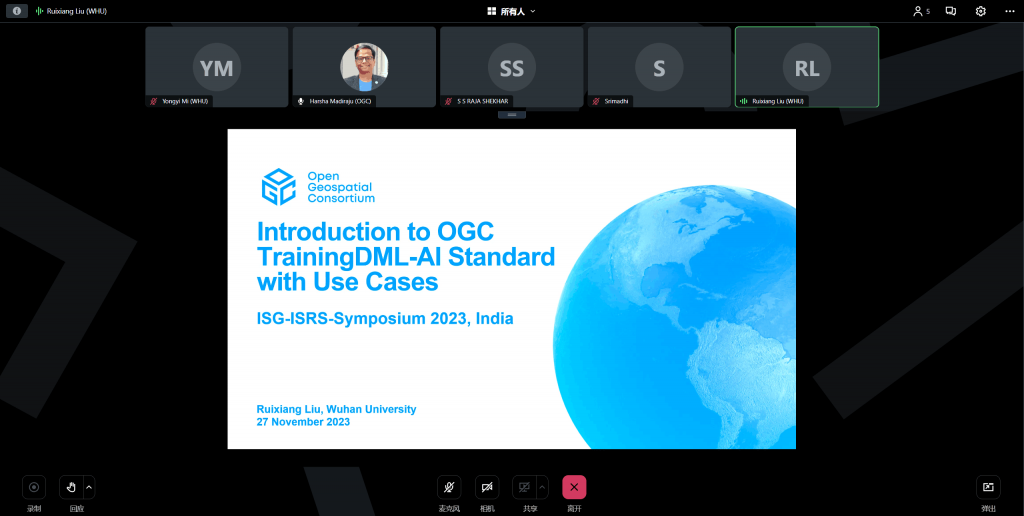The width and height of the screenshot is (1024, 516).
Task: Open the chat window icon
Action: pos(951,11)
